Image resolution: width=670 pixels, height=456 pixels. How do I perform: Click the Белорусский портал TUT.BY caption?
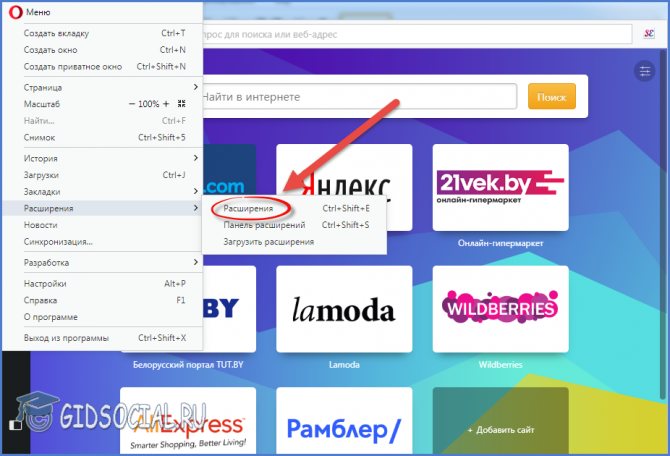(188, 365)
